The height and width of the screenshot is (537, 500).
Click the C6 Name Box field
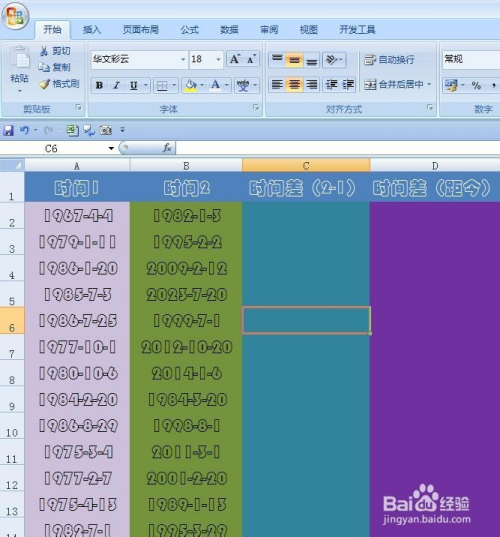pos(51,148)
